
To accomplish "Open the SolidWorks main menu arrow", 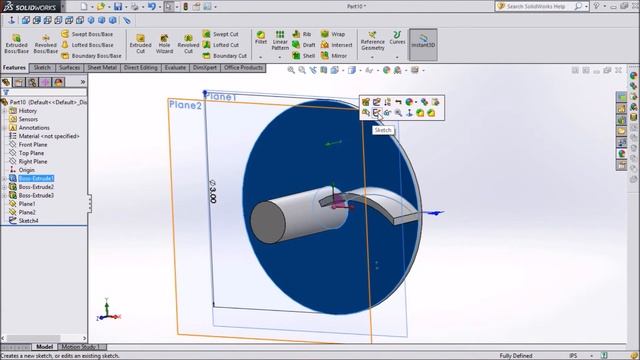I will (x=63, y=7).
